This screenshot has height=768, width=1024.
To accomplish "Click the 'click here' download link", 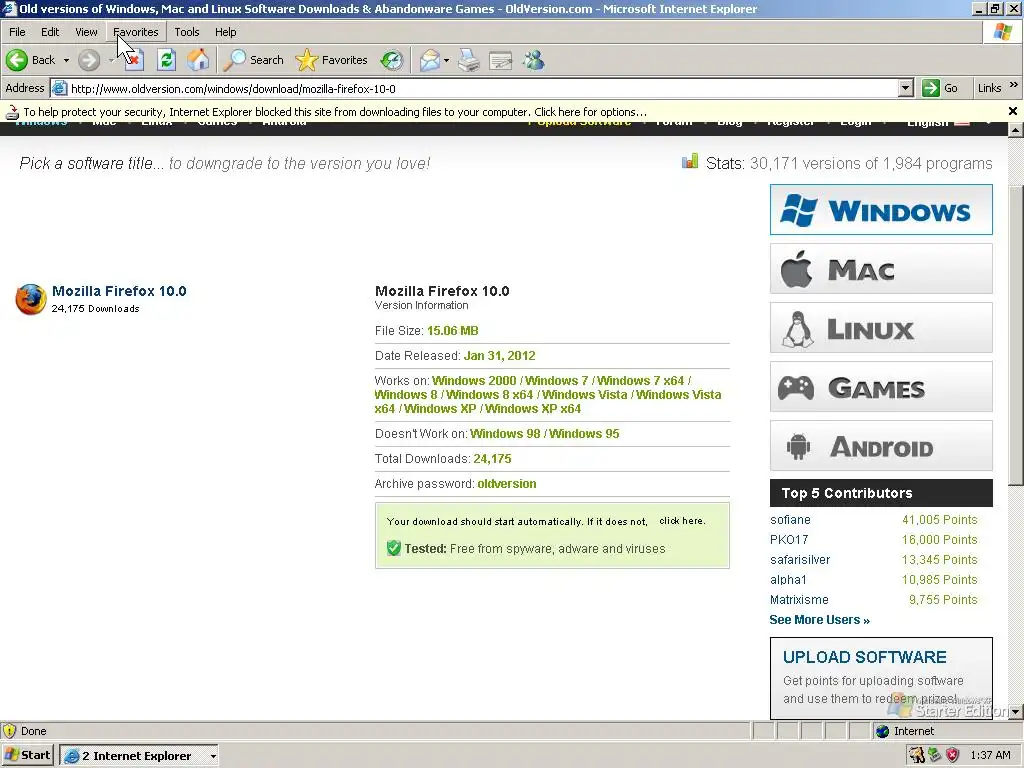I will pyautogui.click(x=682, y=520).
